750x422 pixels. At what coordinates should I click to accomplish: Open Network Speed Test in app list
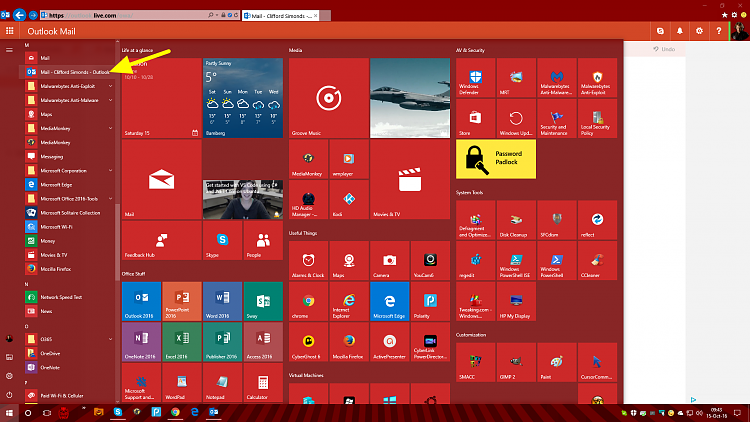coord(67,297)
